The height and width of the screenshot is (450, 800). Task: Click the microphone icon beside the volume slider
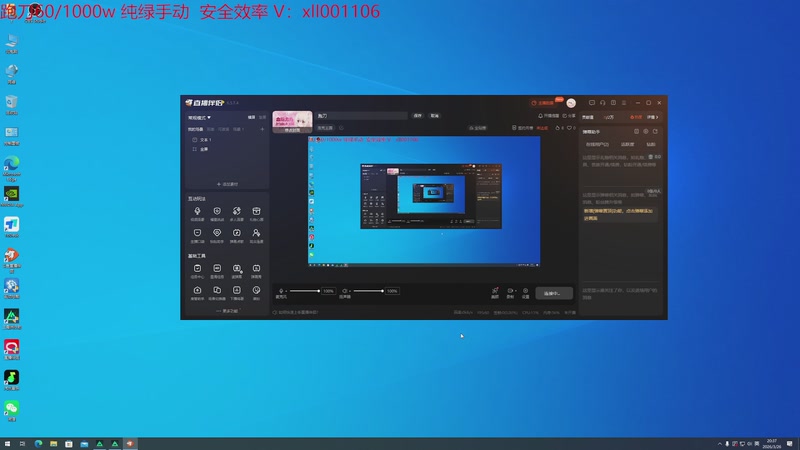(x=281, y=291)
